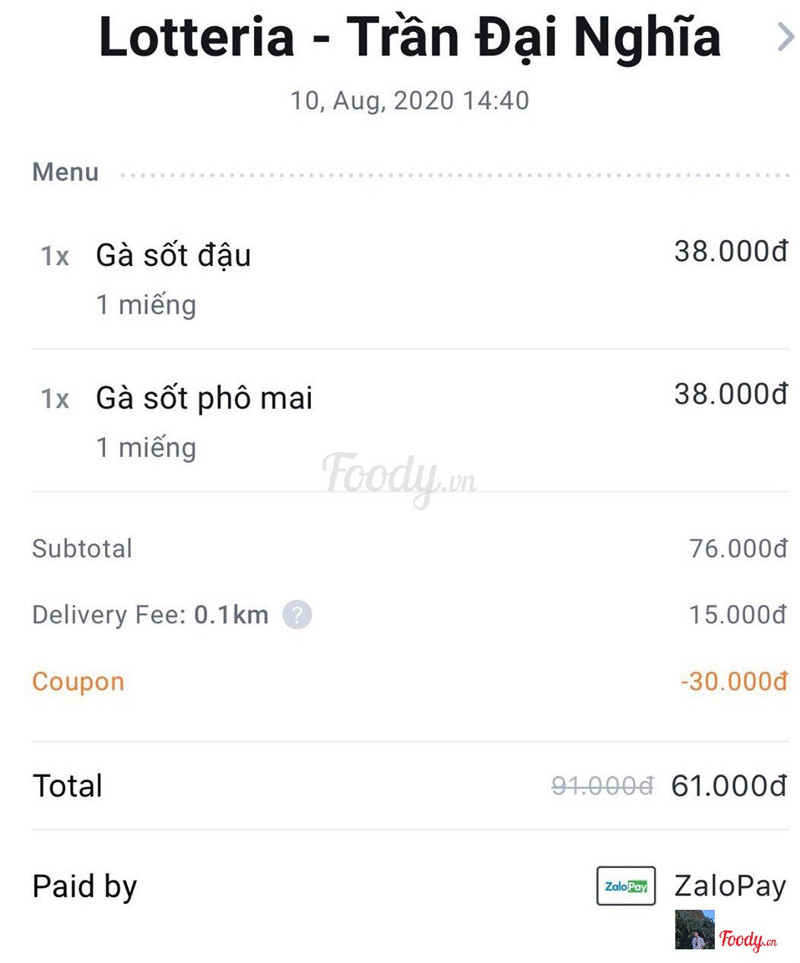This screenshot has height=963, width=800.
Task: Click the Foody.vn logo at bottom right
Action: 747,938
